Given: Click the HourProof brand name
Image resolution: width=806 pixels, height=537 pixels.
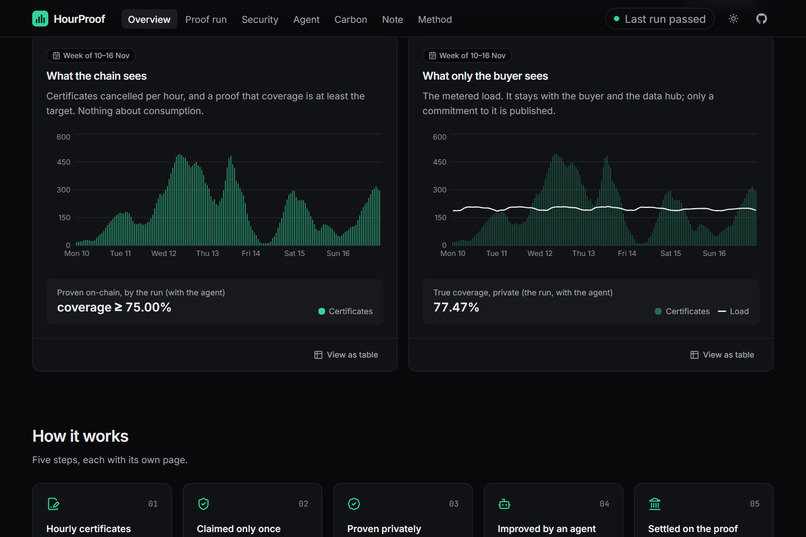Looking at the screenshot, I should [x=79, y=19].
